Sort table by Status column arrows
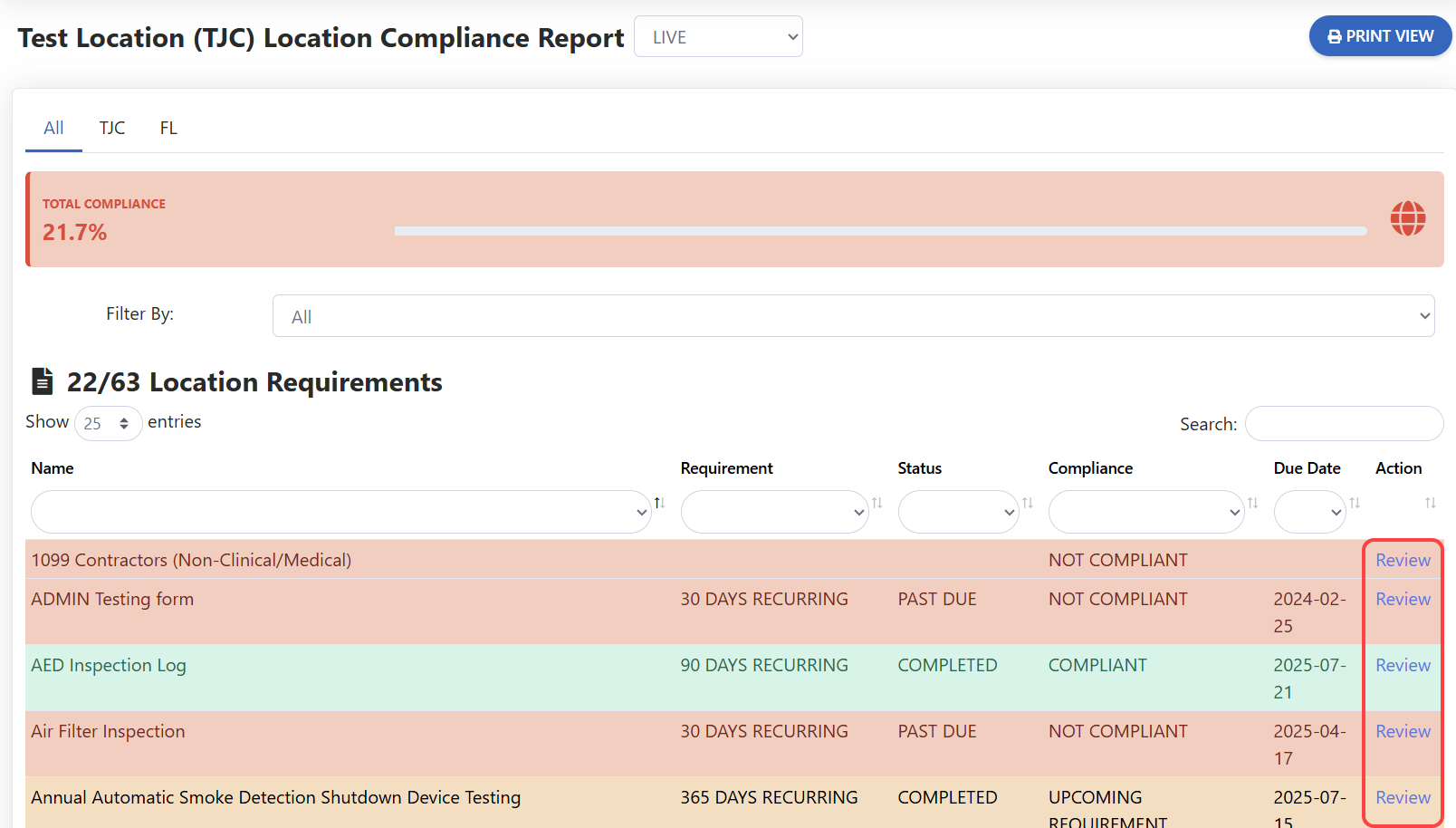This screenshot has width=1456, height=828. point(1027,503)
